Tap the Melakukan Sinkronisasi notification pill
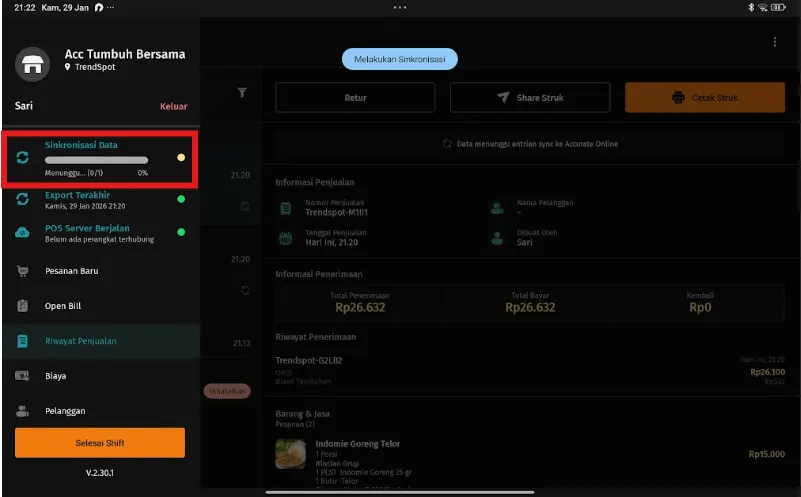 point(400,59)
